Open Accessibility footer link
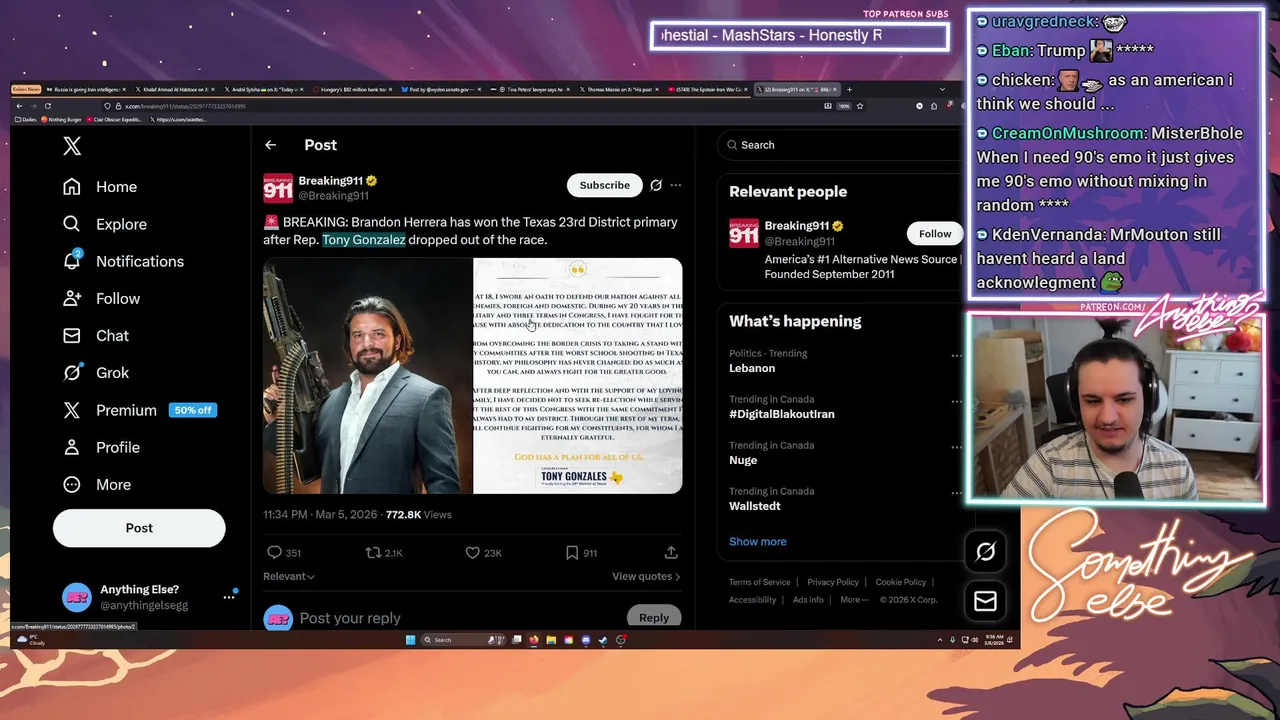This screenshot has width=1280, height=720. click(752, 599)
